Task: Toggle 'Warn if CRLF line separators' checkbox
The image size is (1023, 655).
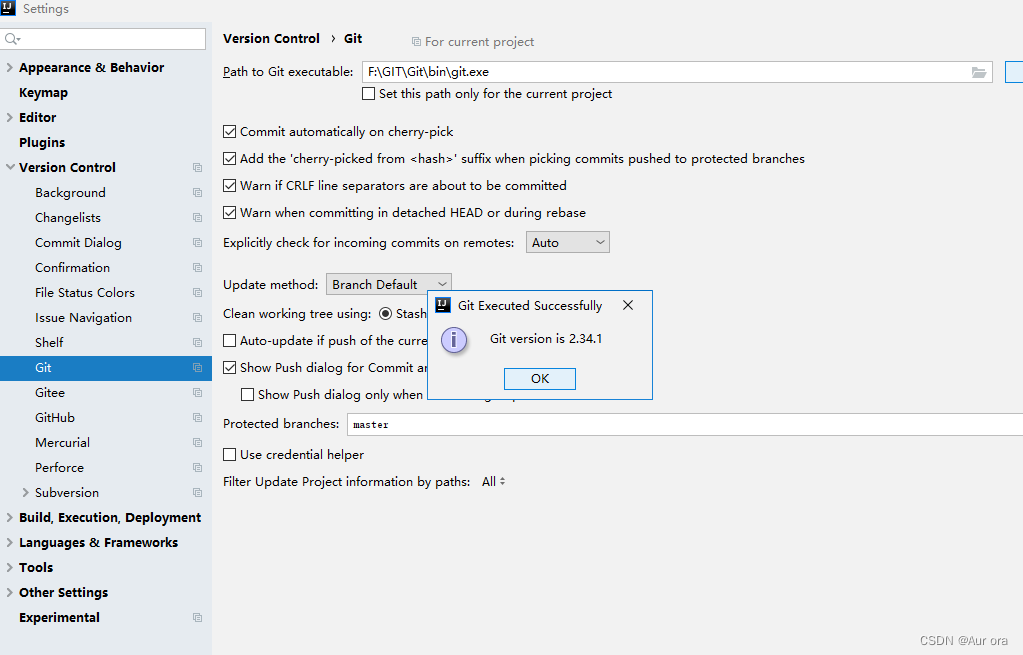Action: (x=230, y=186)
